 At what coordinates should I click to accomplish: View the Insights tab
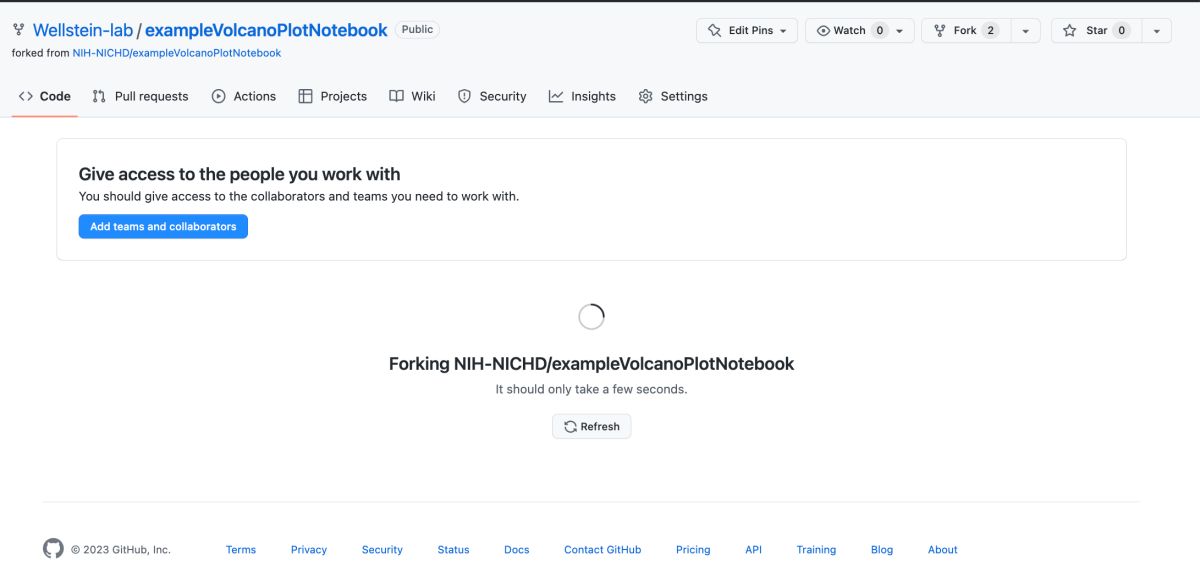582,96
